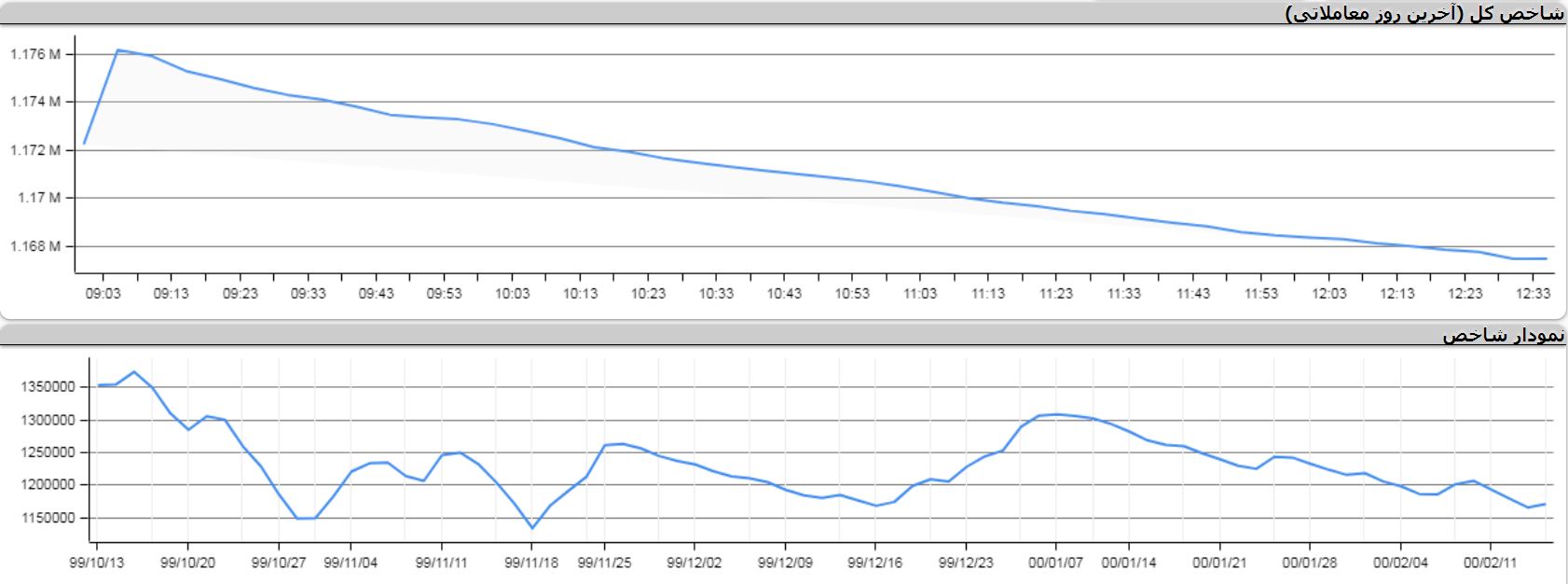Screen dimensions: 1568x584
Task: Click the 1350000 y-axis value
Action: (48, 387)
